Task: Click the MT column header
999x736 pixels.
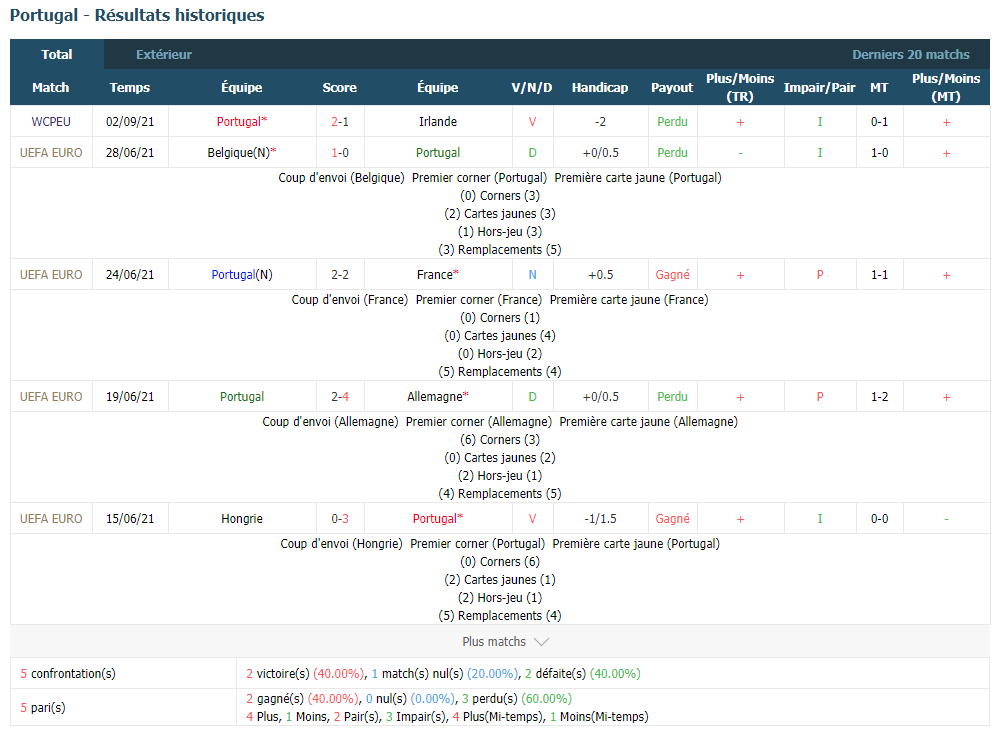Action: click(x=879, y=87)
